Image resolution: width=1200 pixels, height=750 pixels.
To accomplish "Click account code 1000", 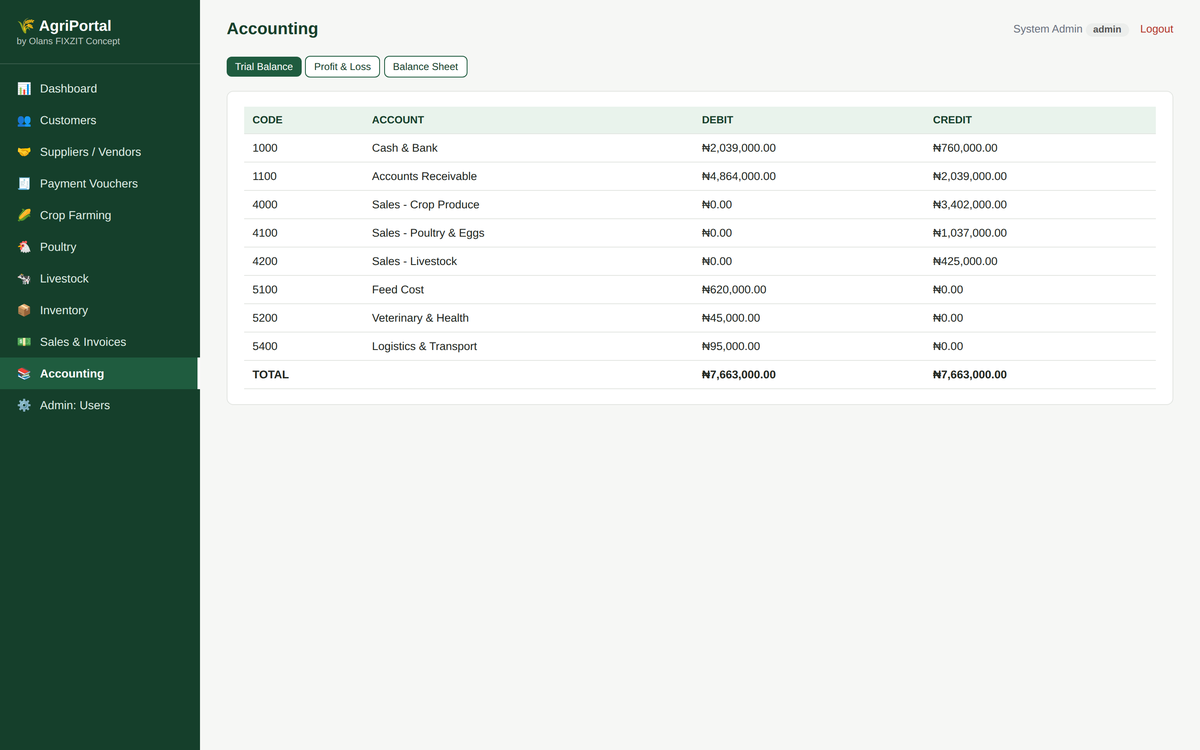I will point(265,148).
